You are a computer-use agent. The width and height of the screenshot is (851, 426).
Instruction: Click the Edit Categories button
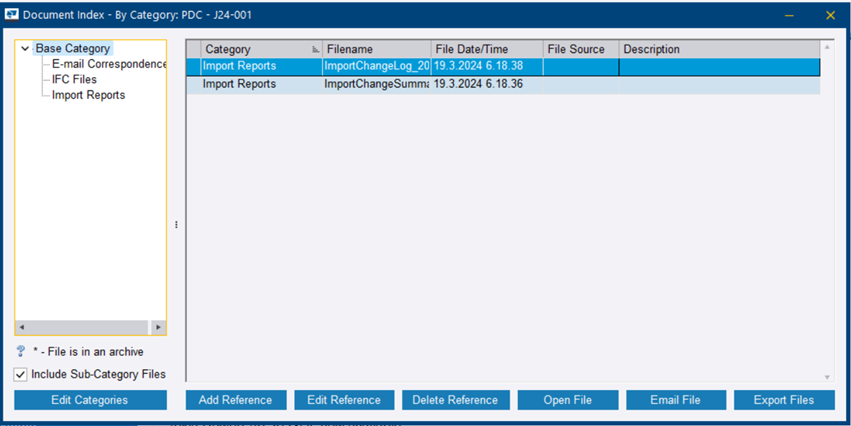point(90,400)
